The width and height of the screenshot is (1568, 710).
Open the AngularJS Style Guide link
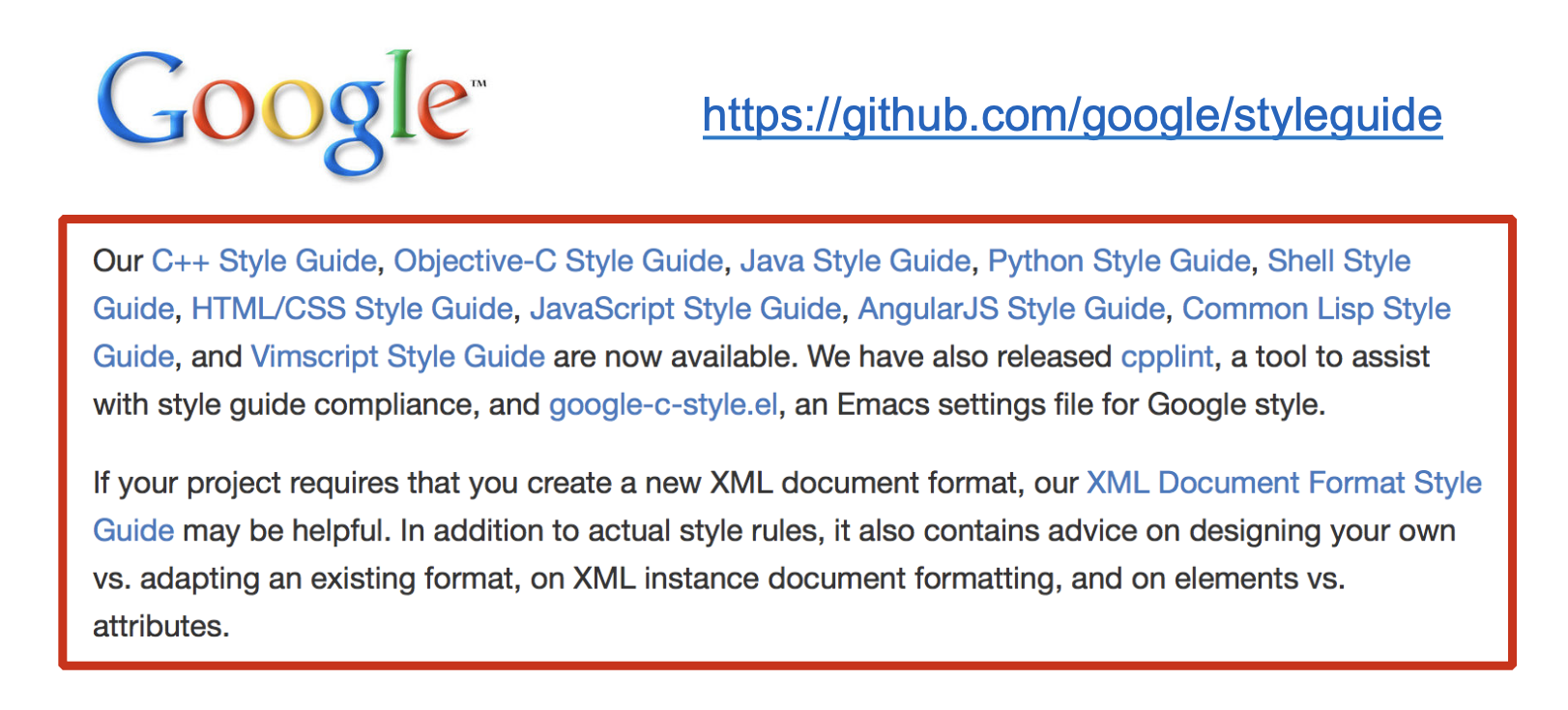[1011, 309]
